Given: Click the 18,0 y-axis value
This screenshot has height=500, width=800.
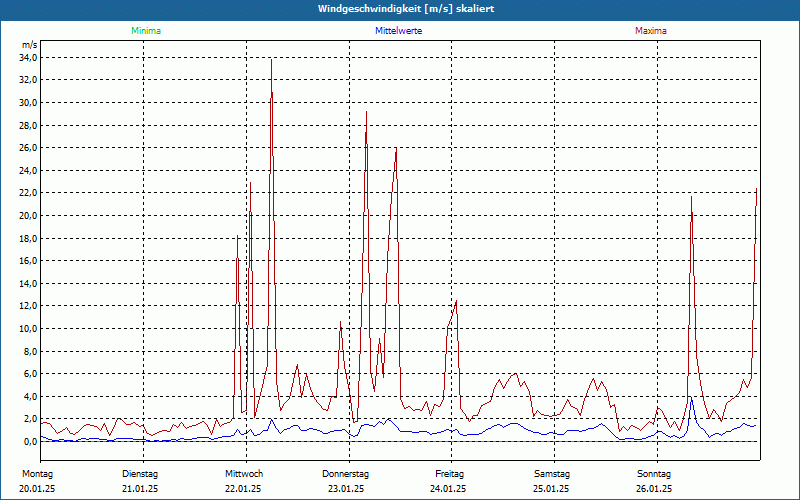Looking at the screenshot, I should 28,238.
